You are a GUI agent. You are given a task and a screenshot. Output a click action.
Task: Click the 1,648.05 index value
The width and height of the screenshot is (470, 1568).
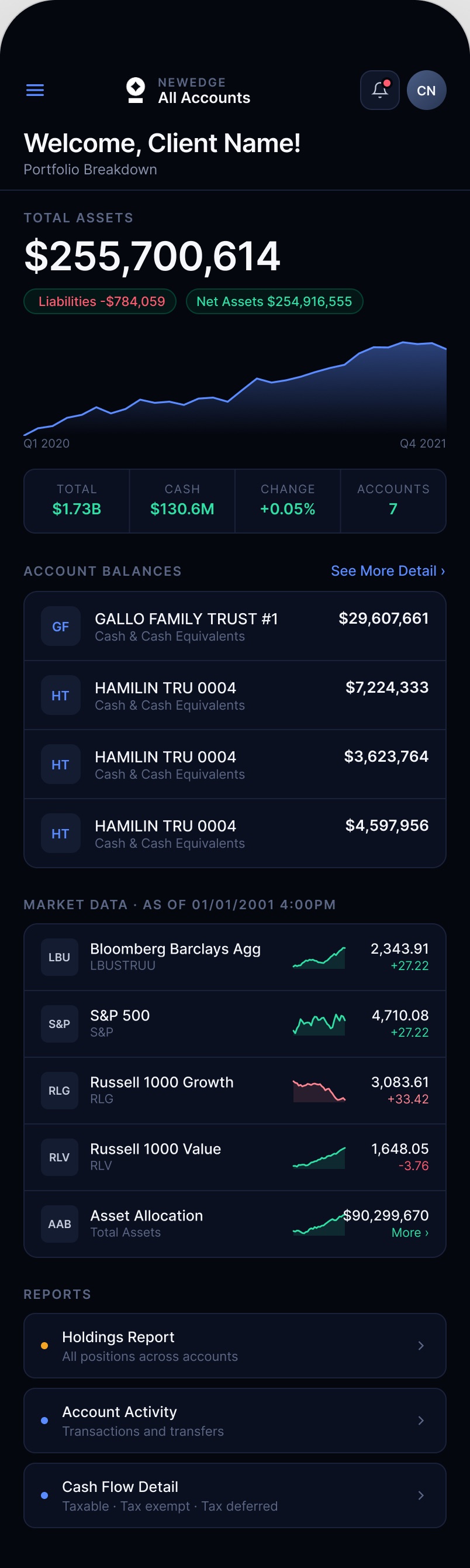[399, 1149]
